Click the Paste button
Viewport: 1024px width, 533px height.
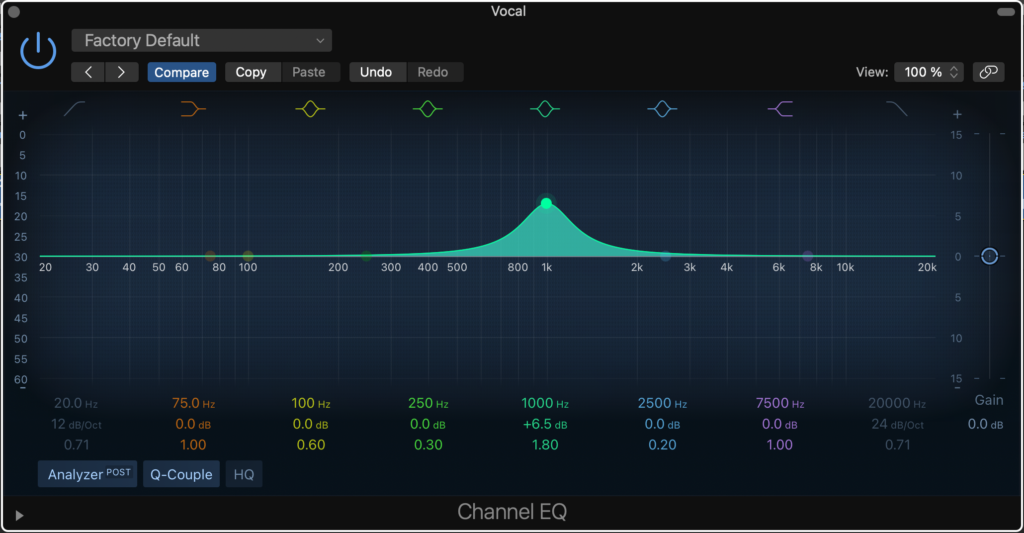309,72
